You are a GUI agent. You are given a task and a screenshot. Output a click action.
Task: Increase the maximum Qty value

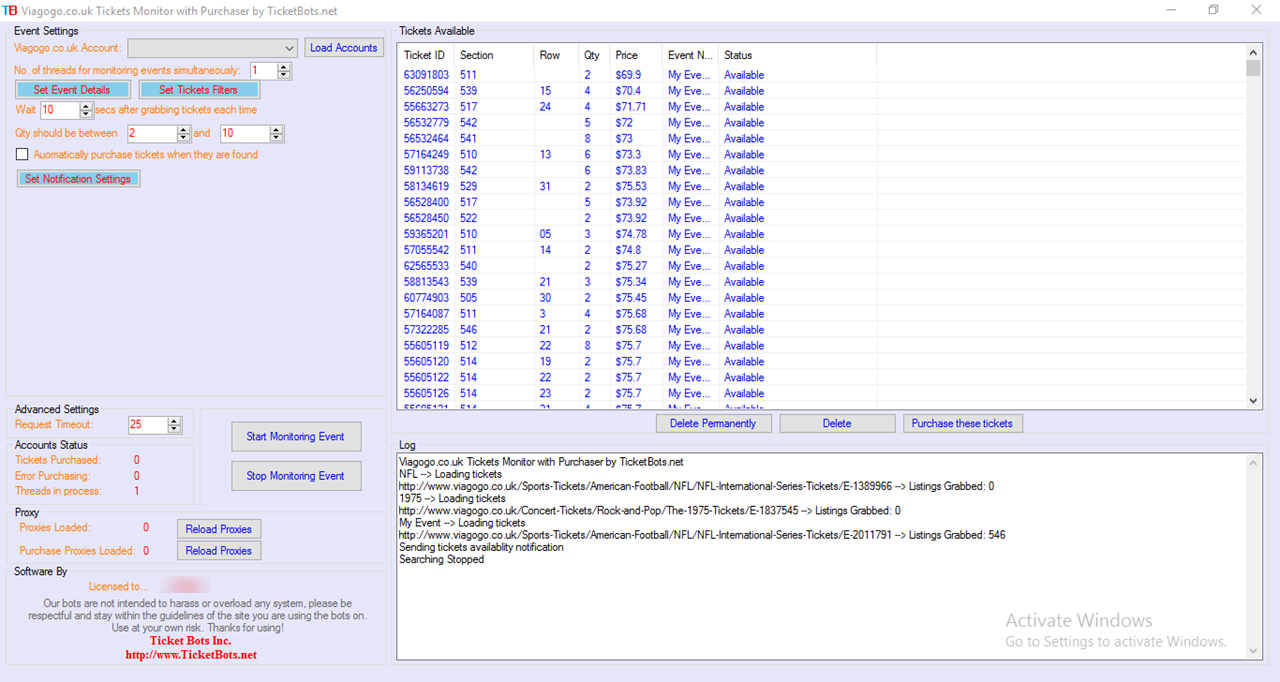pyautogui.click(x=278, y=130)
